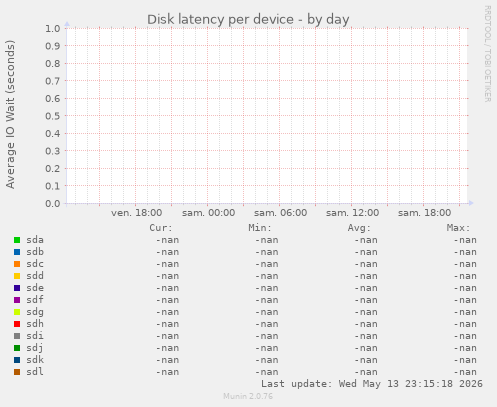This screenshot has height=407, width=497.
Task: Click the 'sam. 06:00' time axis label
Action: [281, 213]
